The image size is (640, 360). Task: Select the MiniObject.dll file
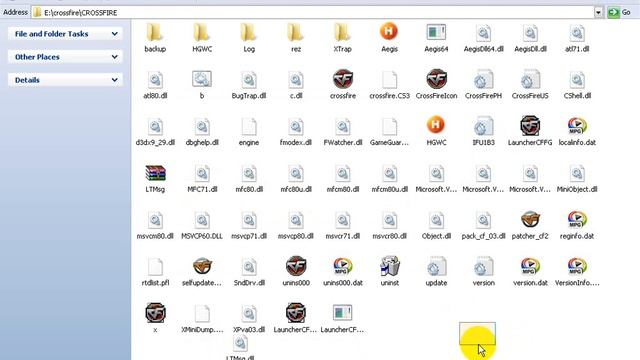(577, 173)
